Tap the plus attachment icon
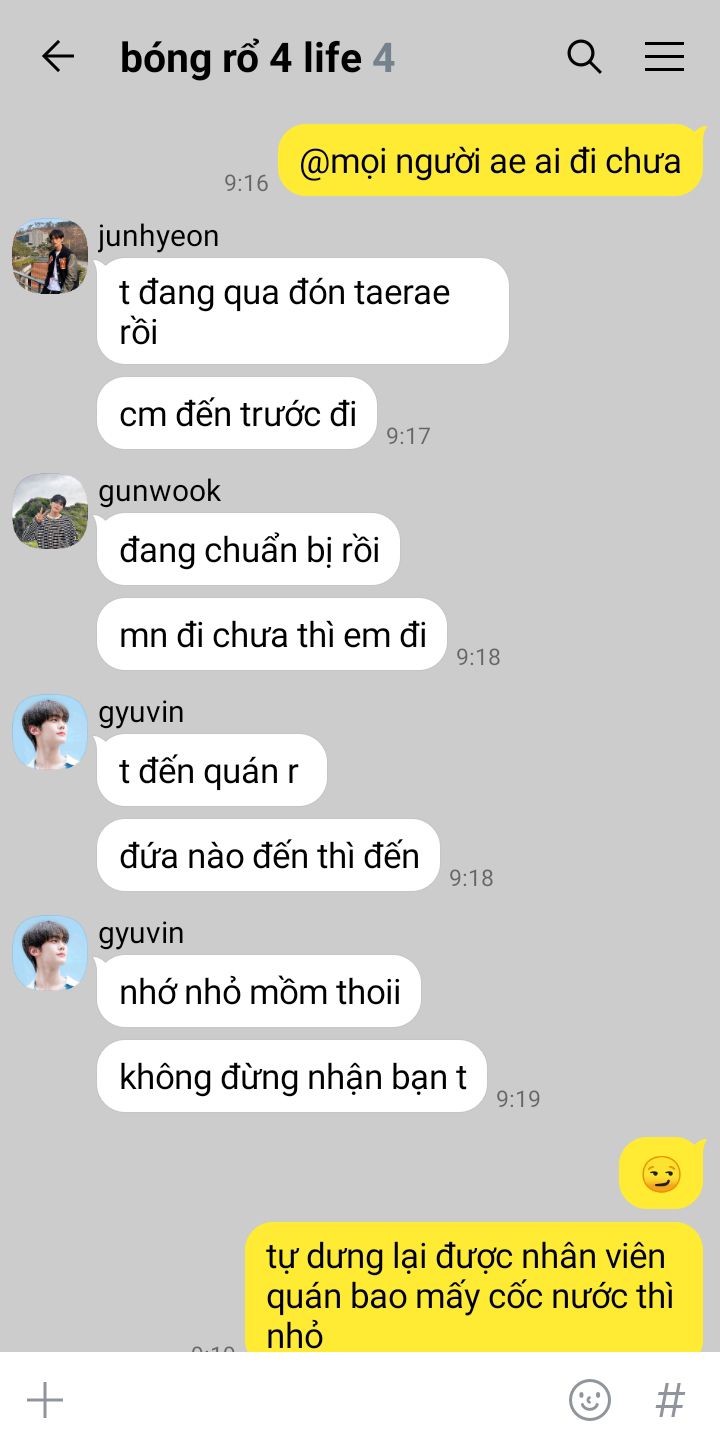 45,1400
